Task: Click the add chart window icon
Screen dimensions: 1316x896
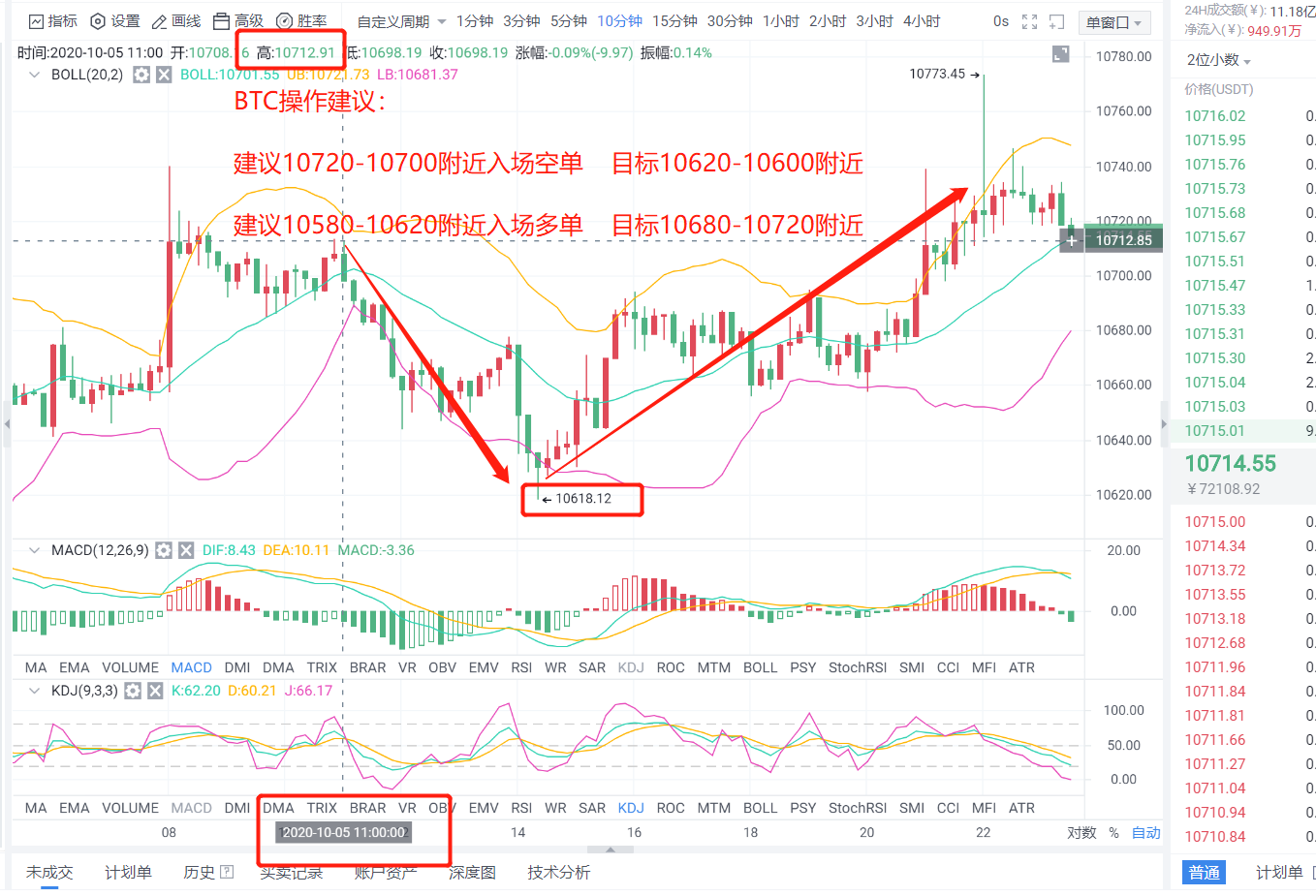Action: coord(1056,19)
